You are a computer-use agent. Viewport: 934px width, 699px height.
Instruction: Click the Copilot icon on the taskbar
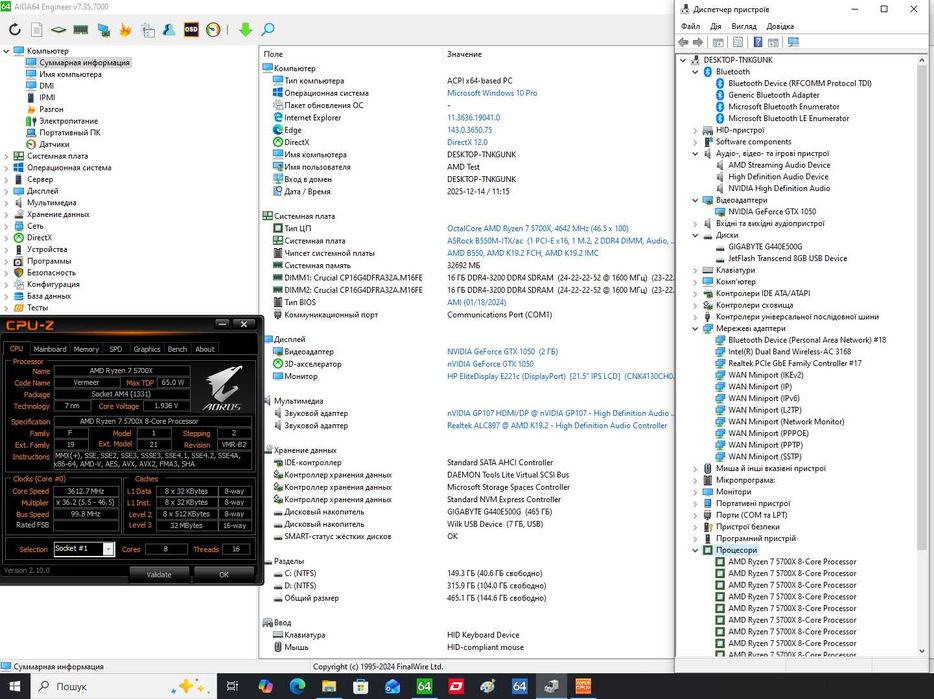click(x=265, y=686)
